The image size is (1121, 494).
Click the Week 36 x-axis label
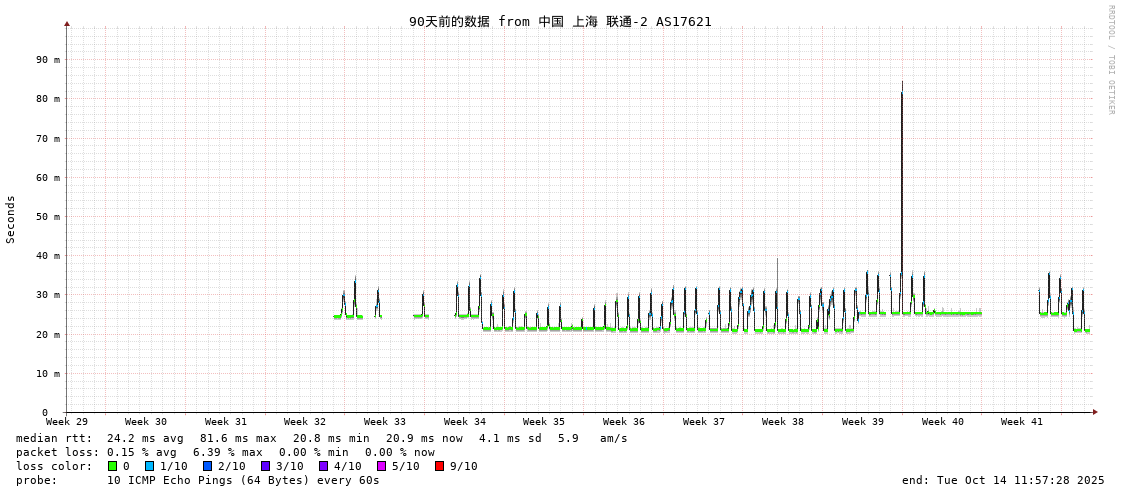point(624,422)
